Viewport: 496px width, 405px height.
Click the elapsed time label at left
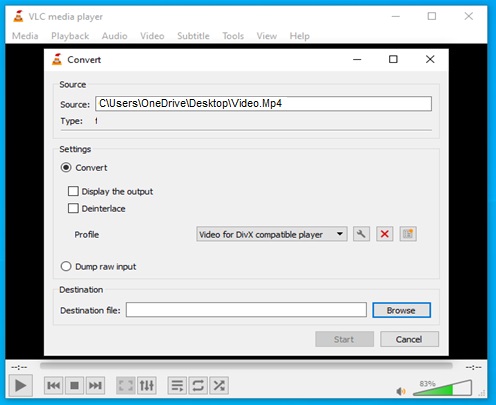(x=19, y=367)
